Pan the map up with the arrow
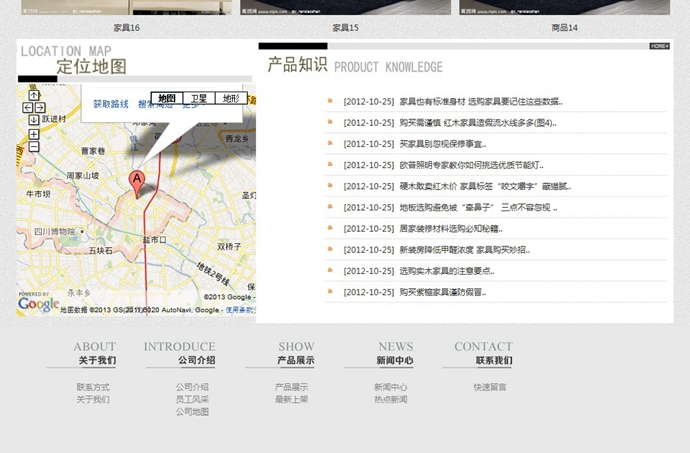Image resolution: width=690 pixels, height=453 pixels. click(34, 95)
